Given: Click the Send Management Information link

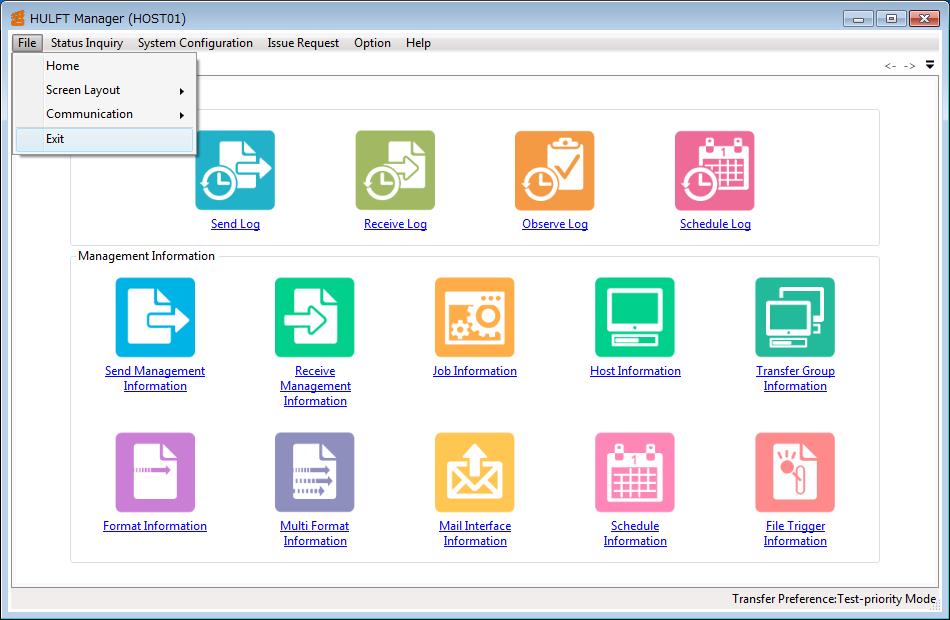Looking at the screenshot, I should (155, 378).
